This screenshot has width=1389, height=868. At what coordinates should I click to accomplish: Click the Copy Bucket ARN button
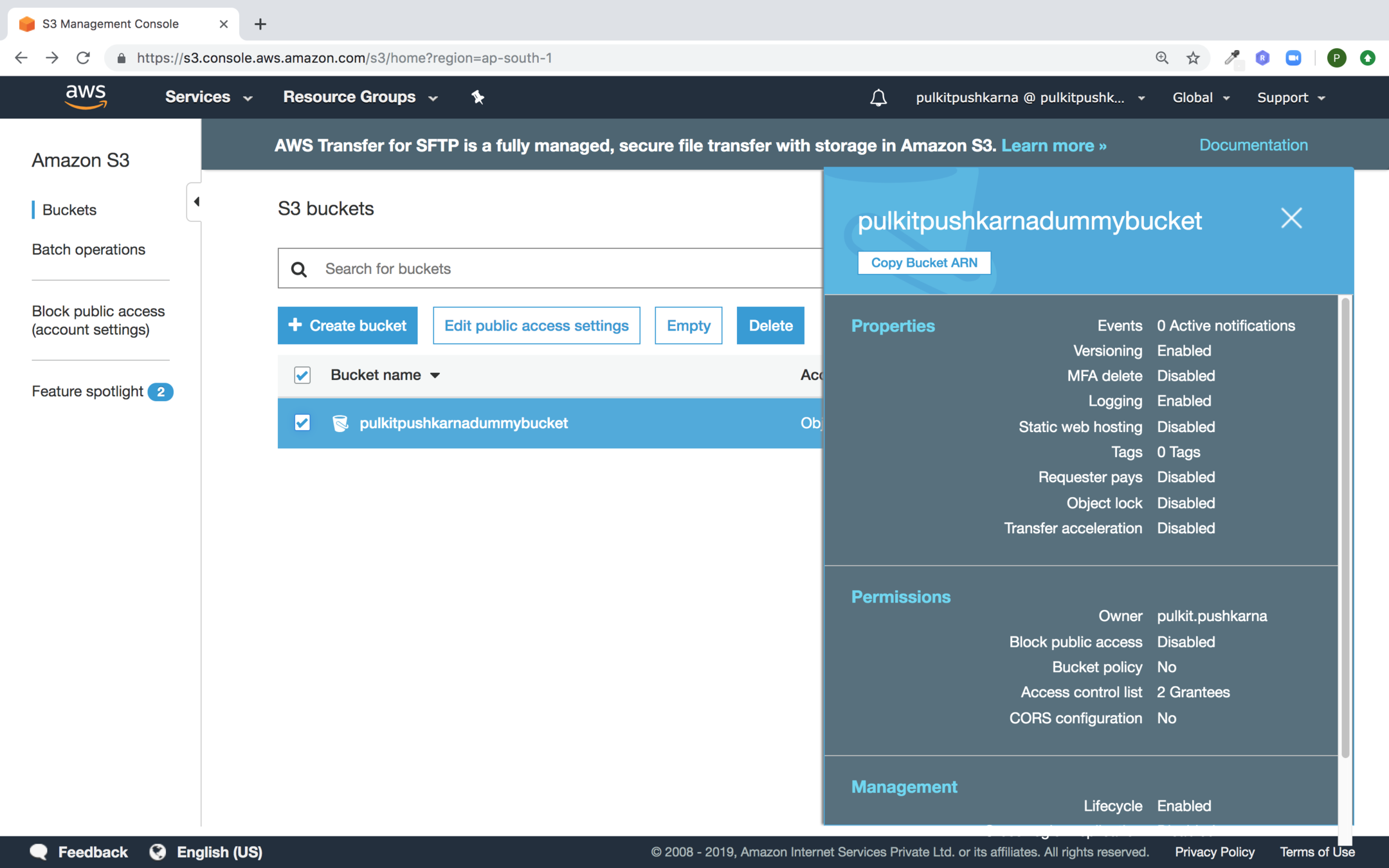(924, 262)
